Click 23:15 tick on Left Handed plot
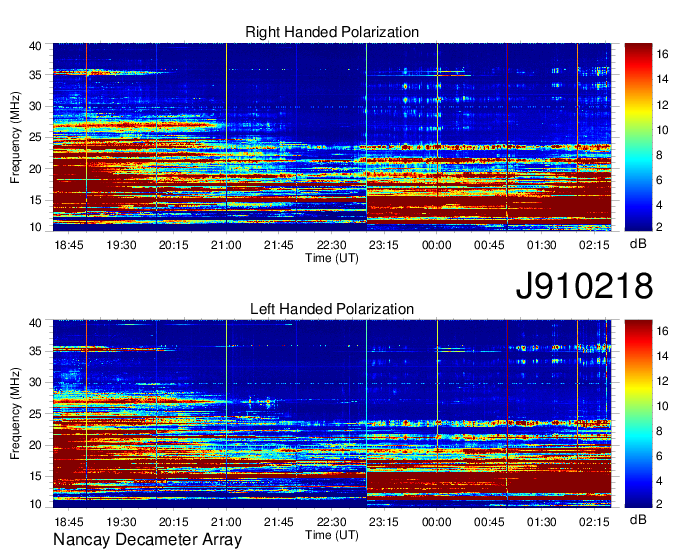The image size is (680, 552). [x=384, y=522]
